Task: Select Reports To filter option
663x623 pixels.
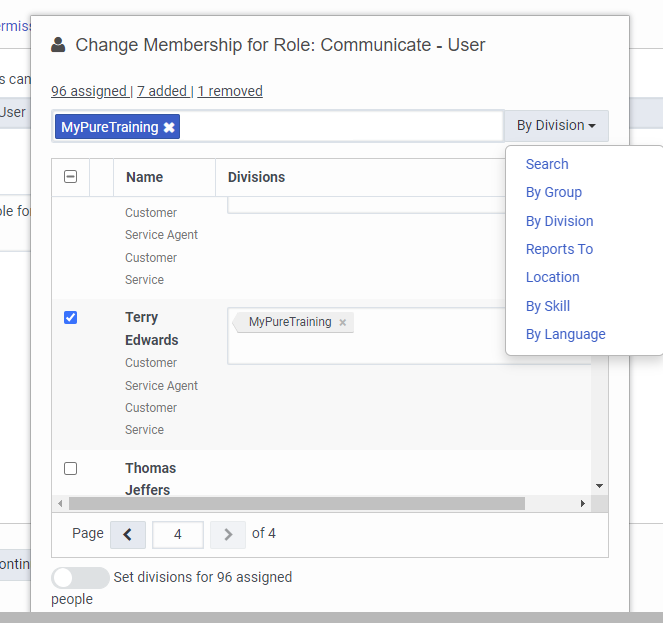Action: coord(559,249)
